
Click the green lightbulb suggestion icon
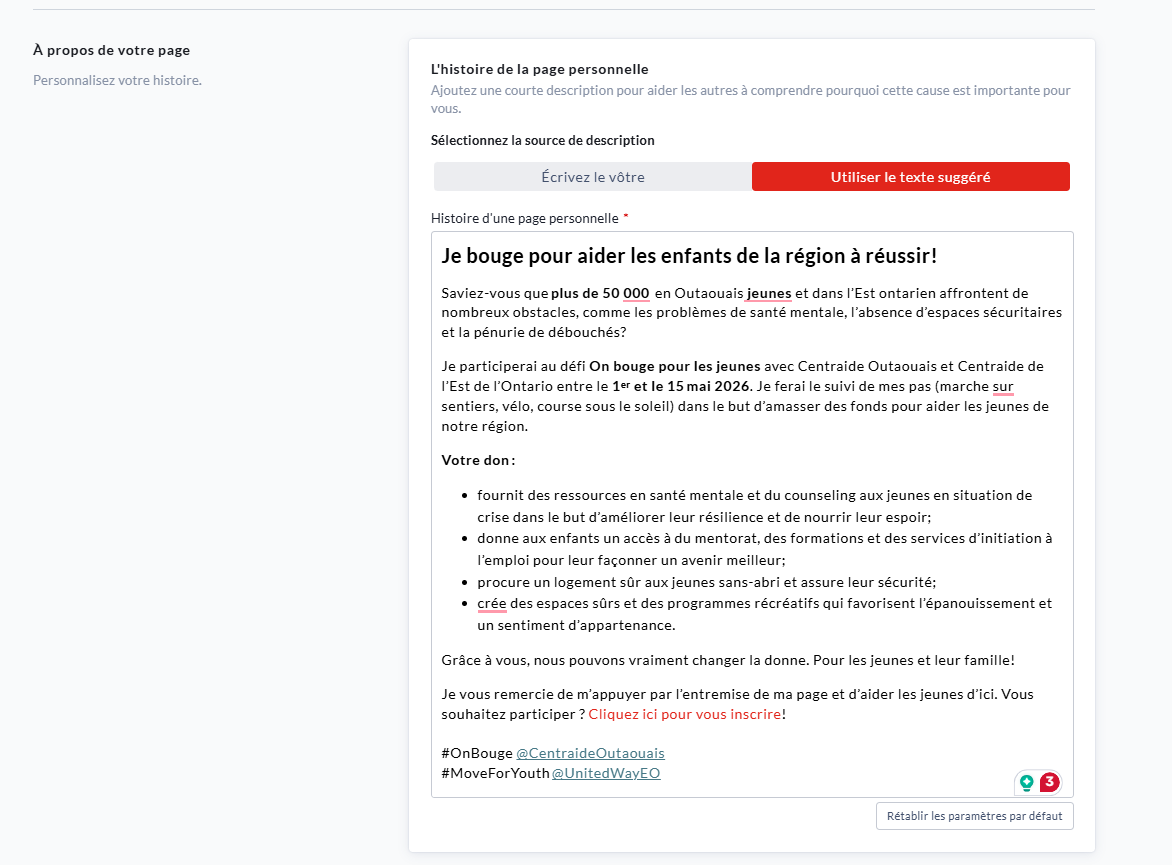[1026, 783]
